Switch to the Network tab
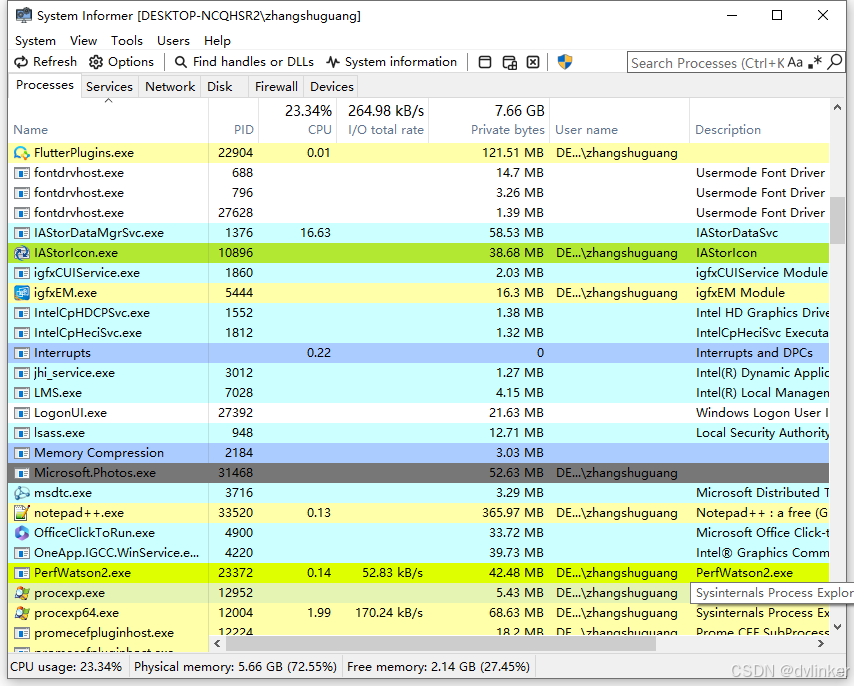 pos(170,87)
